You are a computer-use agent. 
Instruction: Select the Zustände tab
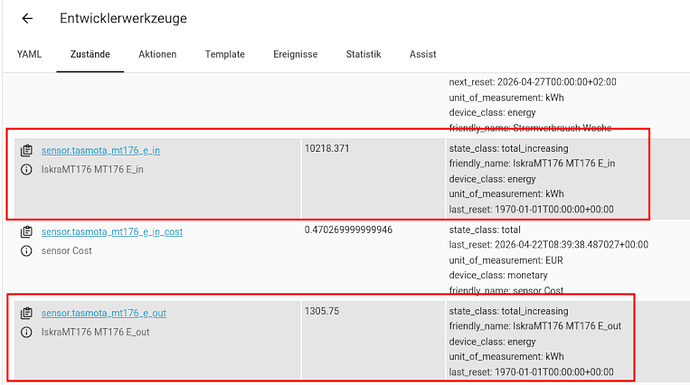click(90, 55)
